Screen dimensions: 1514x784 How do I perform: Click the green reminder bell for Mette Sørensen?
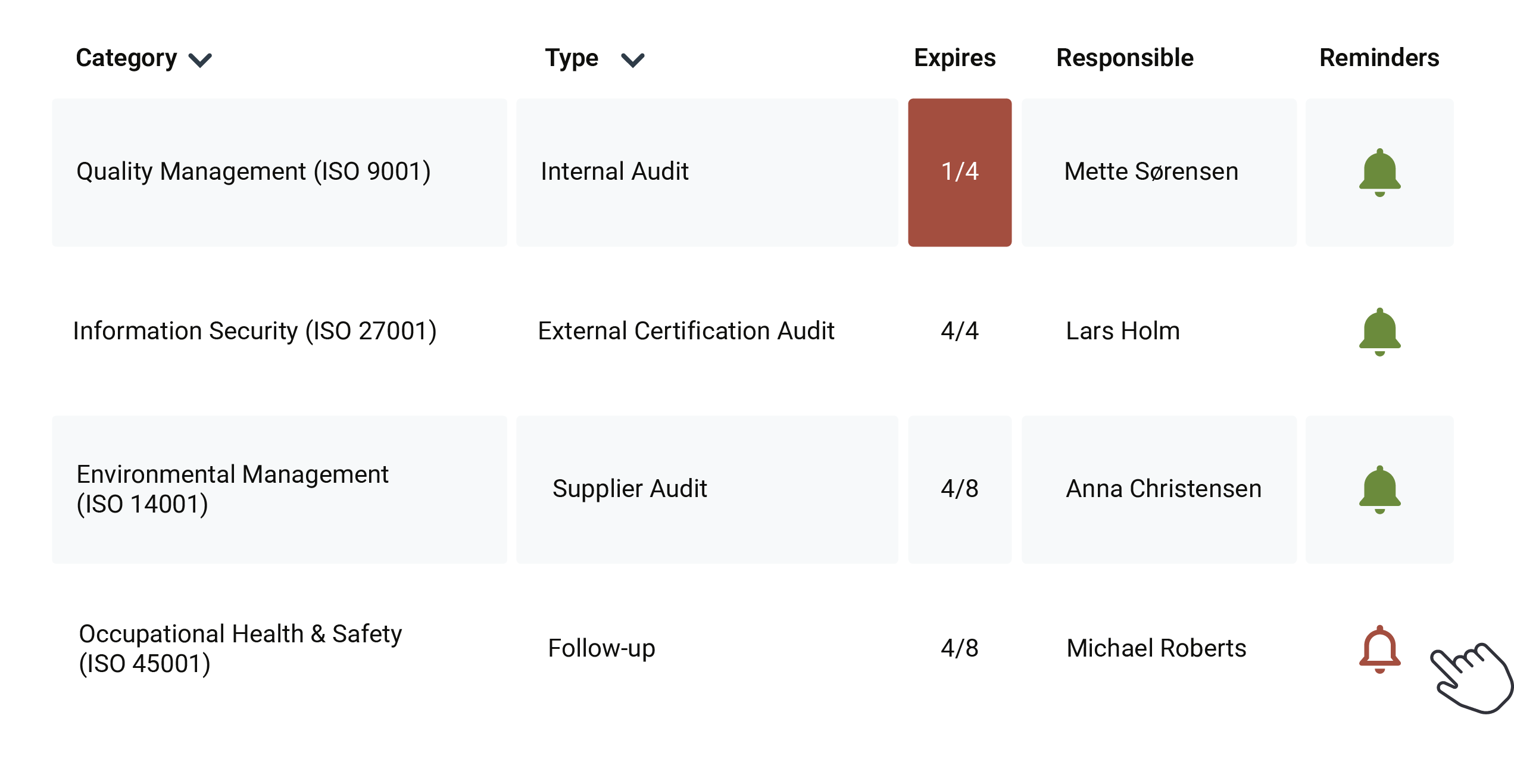[1379, 172]
